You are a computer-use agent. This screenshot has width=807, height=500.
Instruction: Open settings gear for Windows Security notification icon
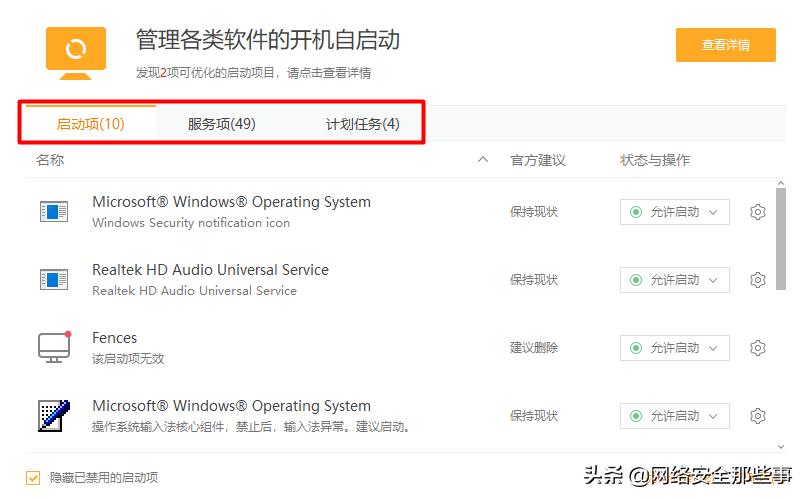pyautogui.click(x=757, y=212)
